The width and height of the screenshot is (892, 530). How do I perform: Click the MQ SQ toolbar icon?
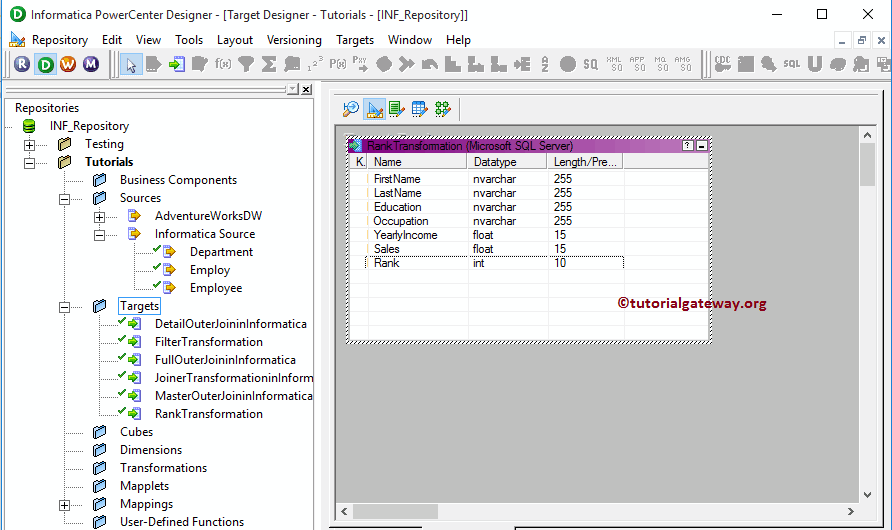tap(660, 64)
